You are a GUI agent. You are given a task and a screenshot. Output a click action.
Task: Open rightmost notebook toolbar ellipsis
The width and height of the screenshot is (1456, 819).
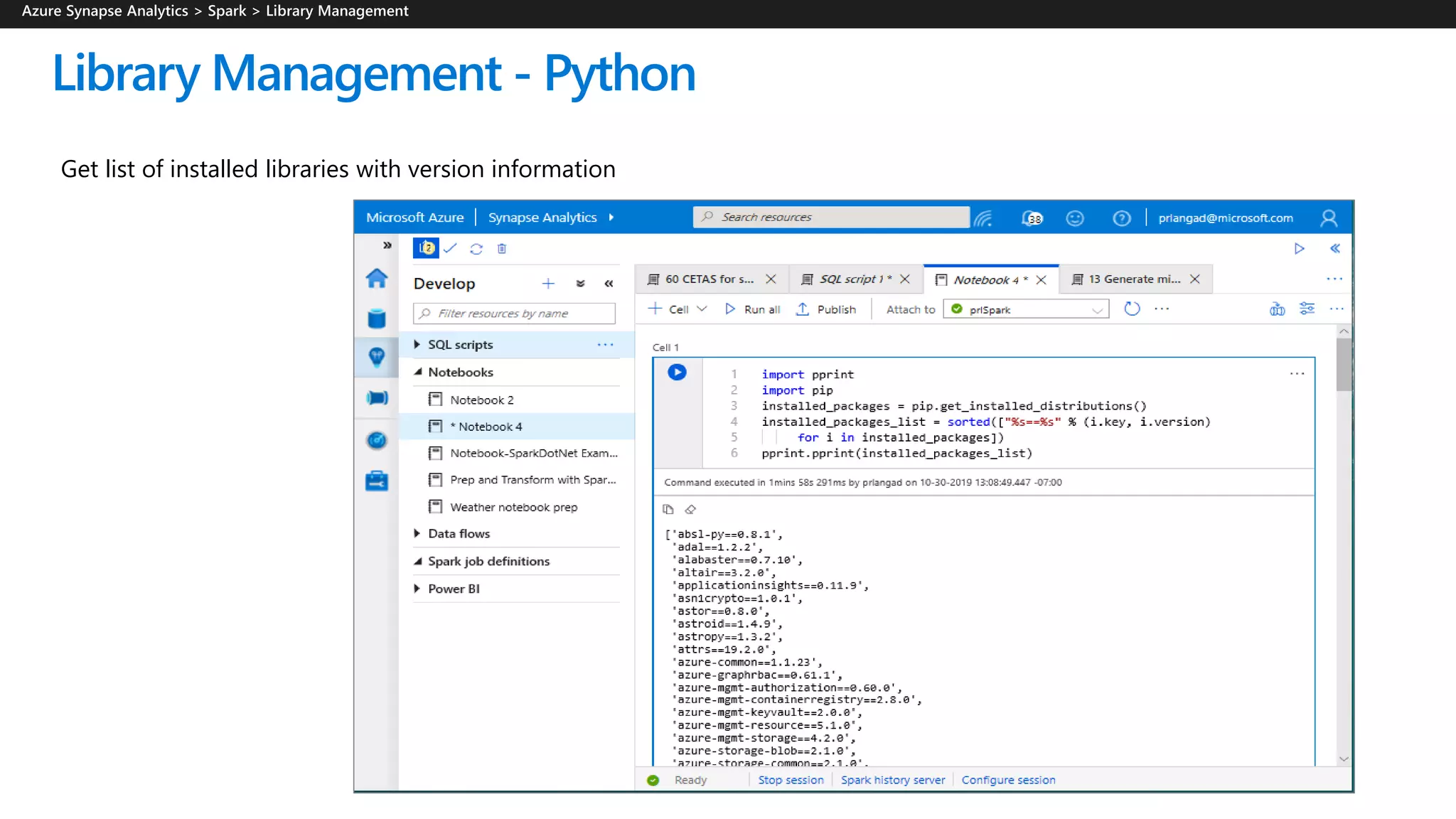point(1337,309)
